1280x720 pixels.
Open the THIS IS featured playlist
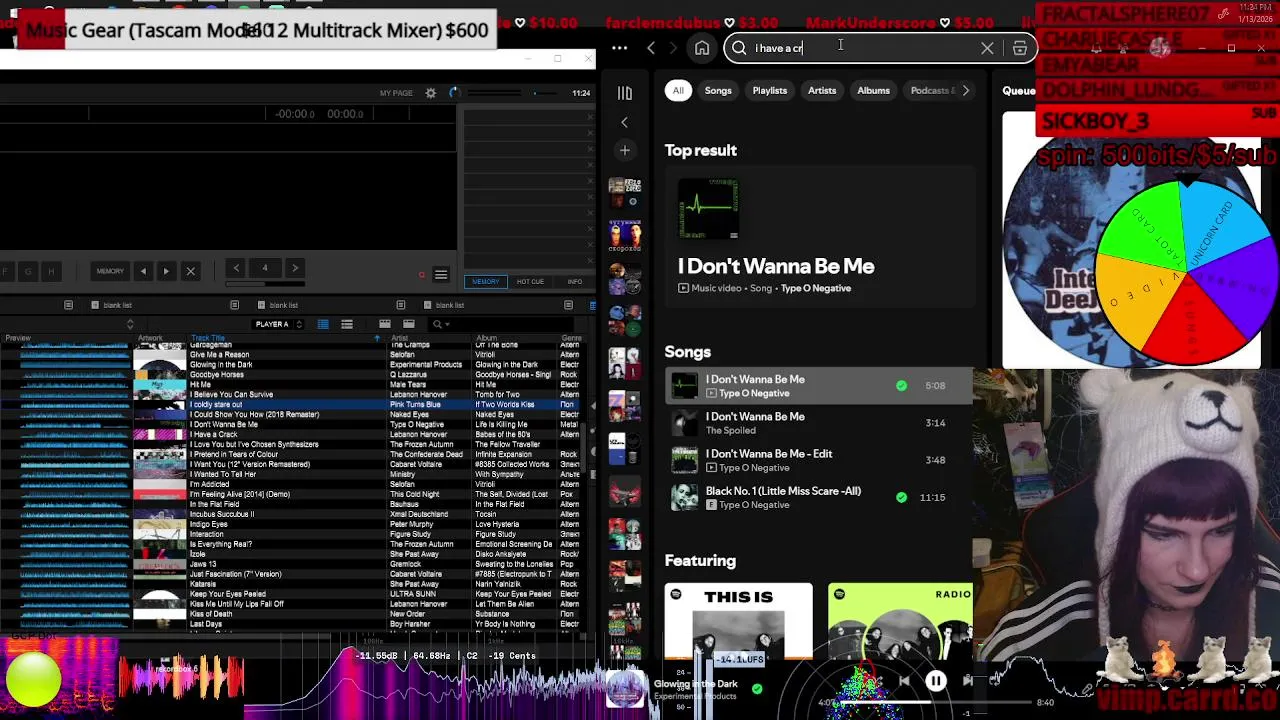738,621
